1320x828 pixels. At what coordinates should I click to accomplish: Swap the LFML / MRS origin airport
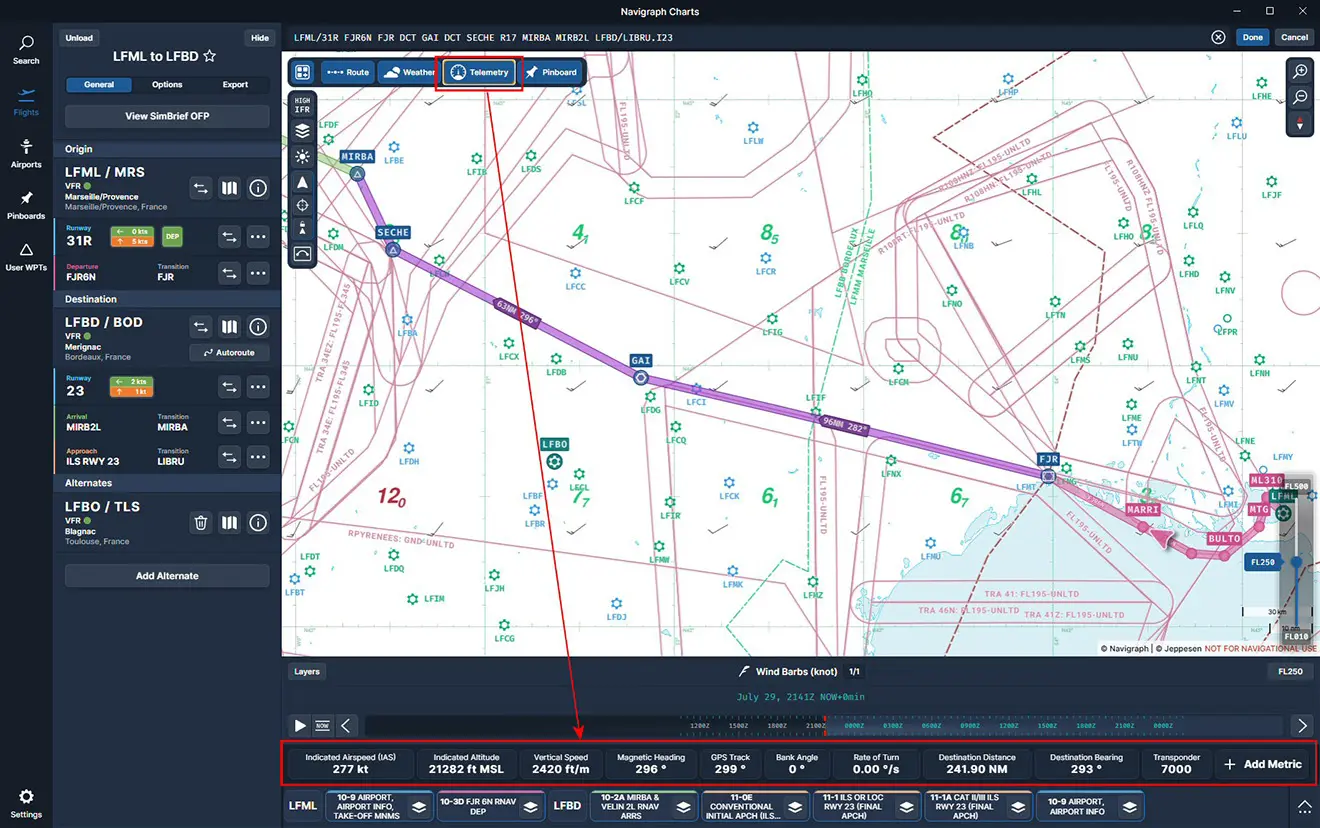coord(201,188)
